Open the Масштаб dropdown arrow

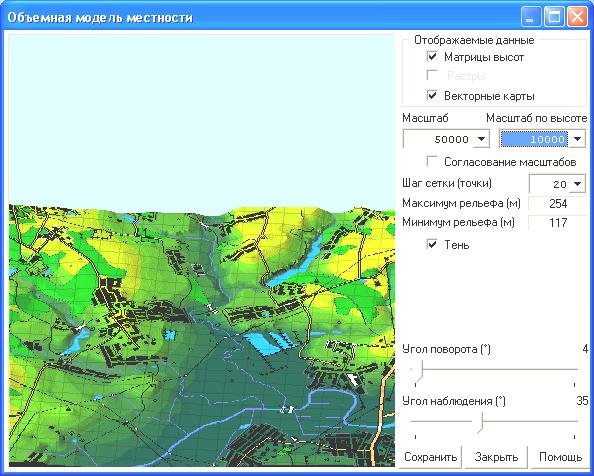tap(481, 139)
